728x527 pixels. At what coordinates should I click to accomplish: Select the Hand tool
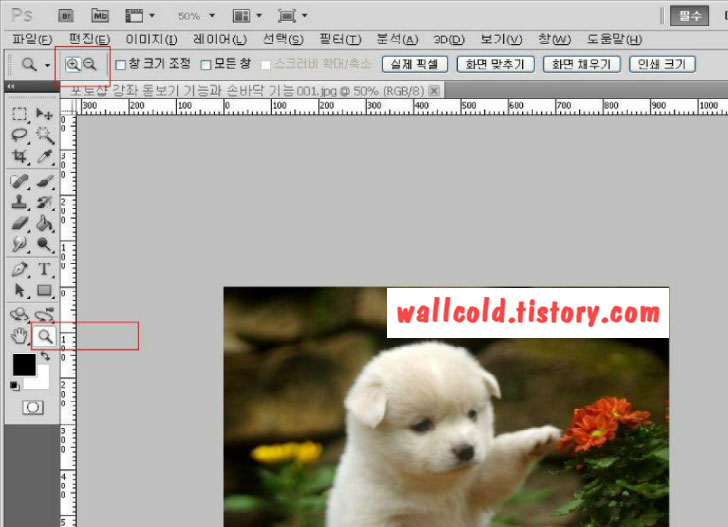coord(19,336)
